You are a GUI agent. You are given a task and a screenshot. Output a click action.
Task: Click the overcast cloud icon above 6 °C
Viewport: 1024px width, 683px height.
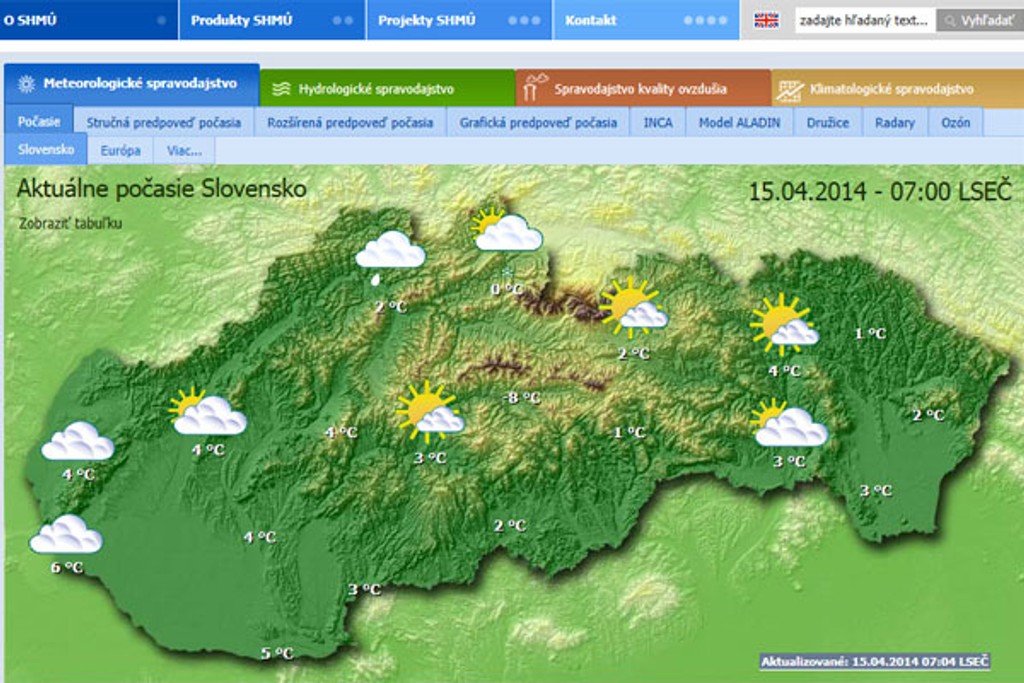click(66, 534)
